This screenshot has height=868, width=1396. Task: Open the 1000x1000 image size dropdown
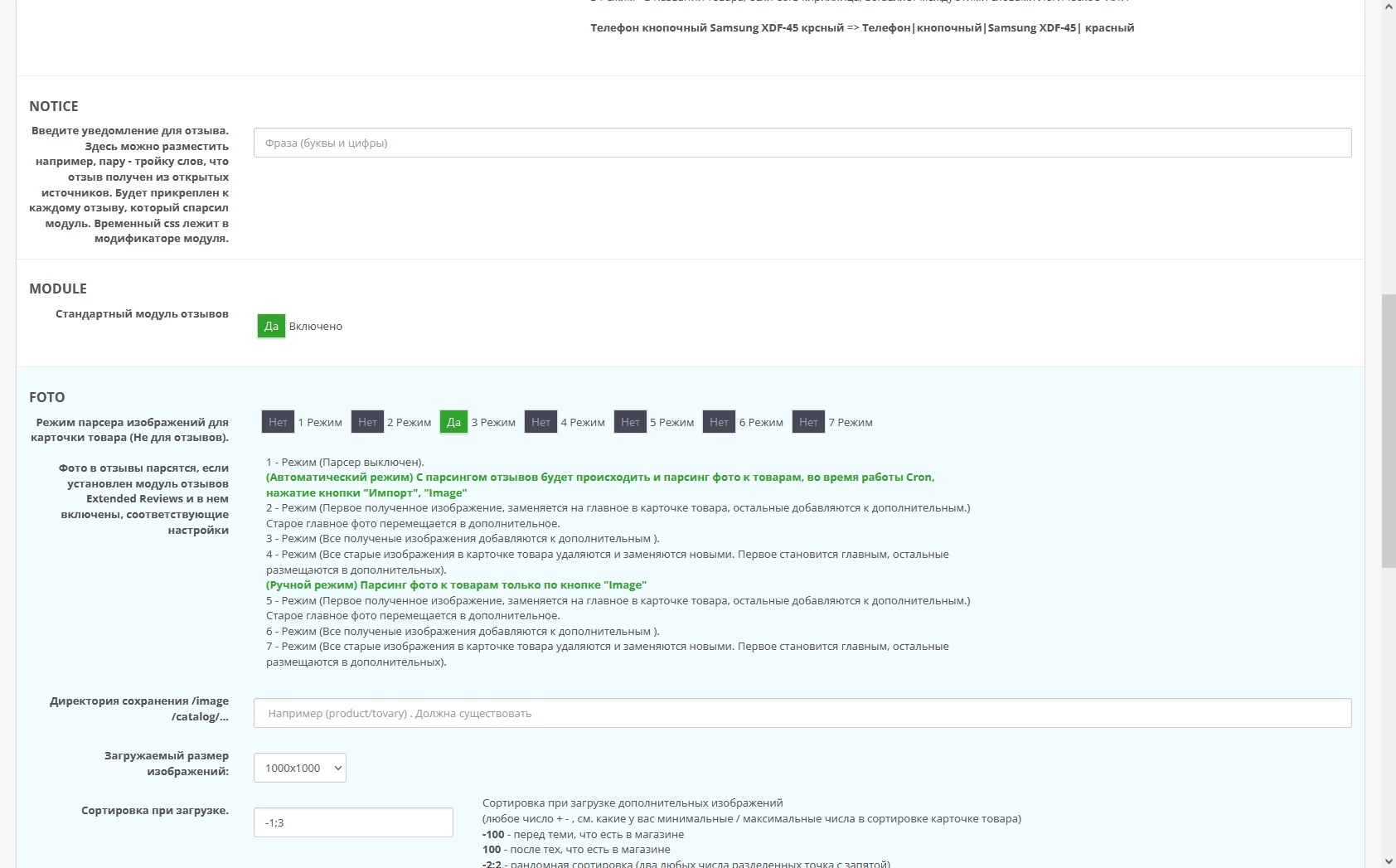tap(299, 768)
